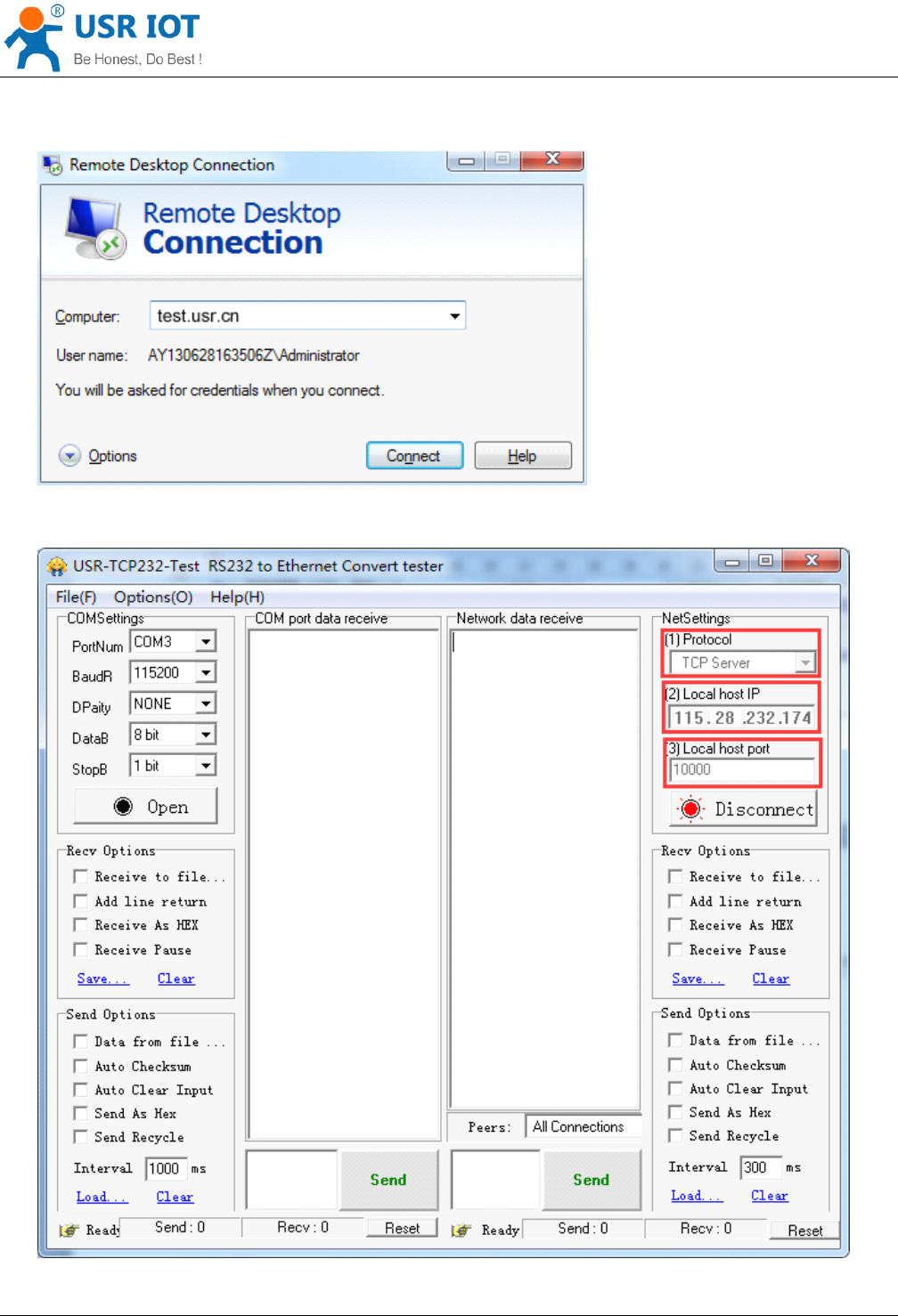The width and height of the screenshot is (898, 1316).
Task: Click the Remote Desktop monitor logo icon
Action: point(95,228)
